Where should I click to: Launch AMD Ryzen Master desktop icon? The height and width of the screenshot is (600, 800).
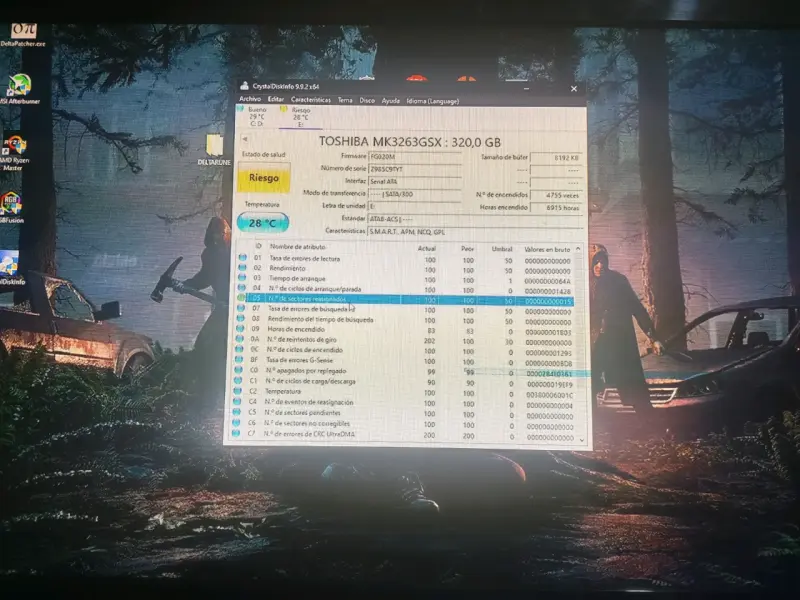(14, 153)
